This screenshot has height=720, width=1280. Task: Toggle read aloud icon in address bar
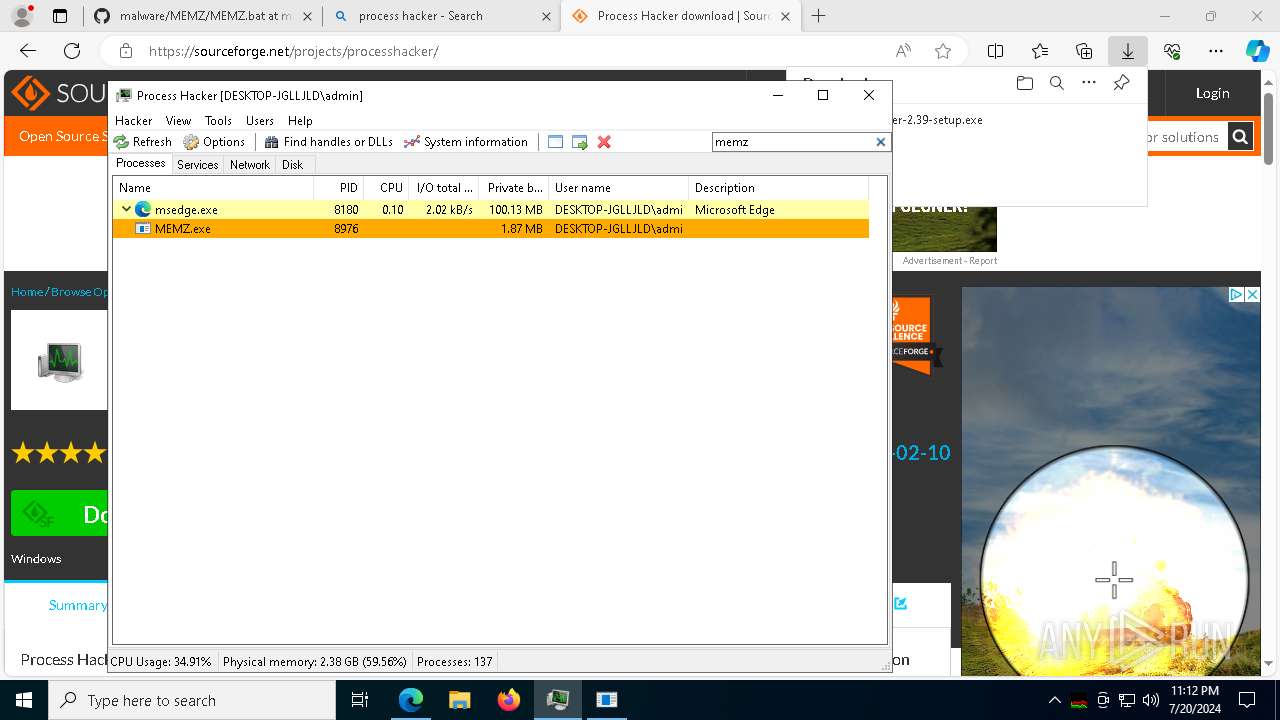click(903, 51)
